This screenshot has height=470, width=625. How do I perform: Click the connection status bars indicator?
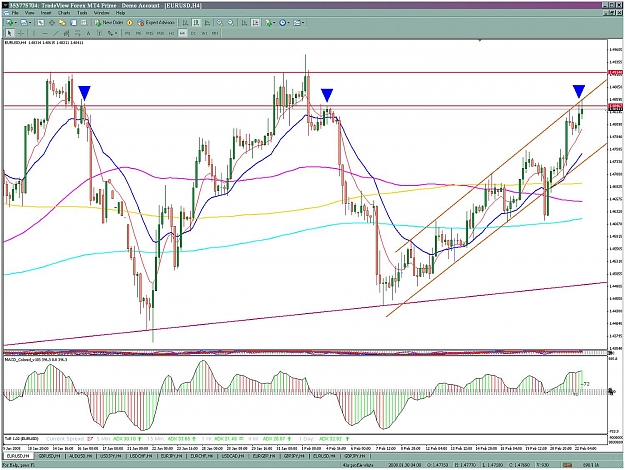click(x=567, y=465)
